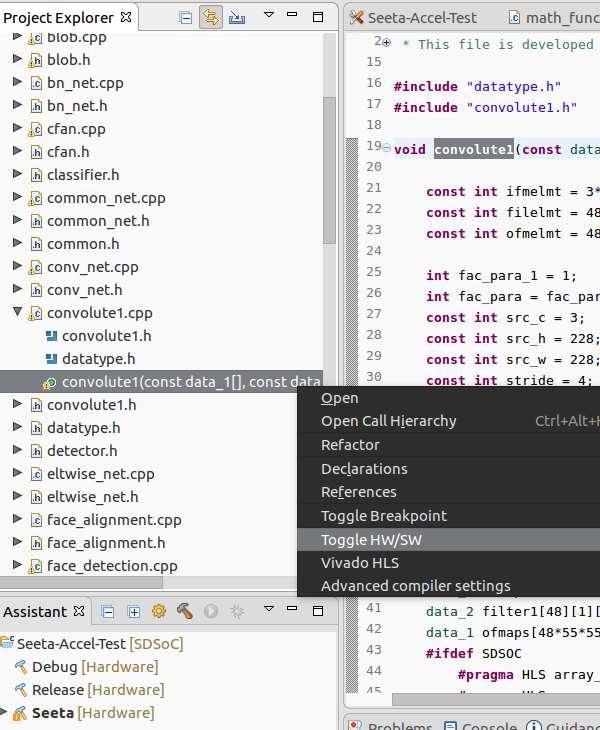Select bn_net.h header file icon
Screen dimensions: 600x730
pyautogui.click(x=36, y=107)
